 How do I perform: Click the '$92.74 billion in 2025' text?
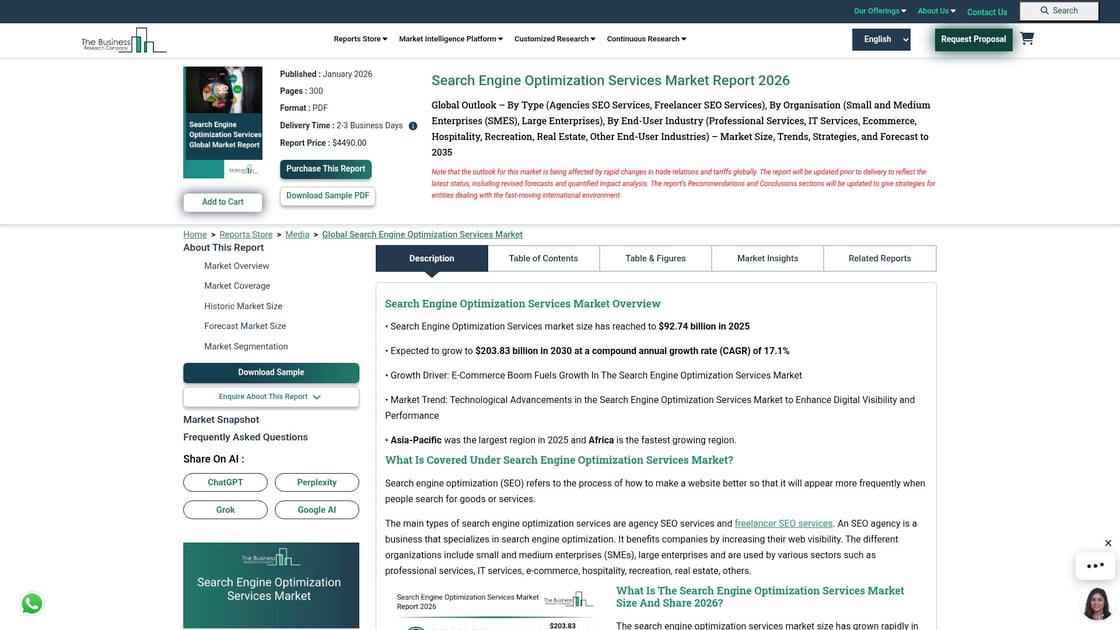pos(704,326)
